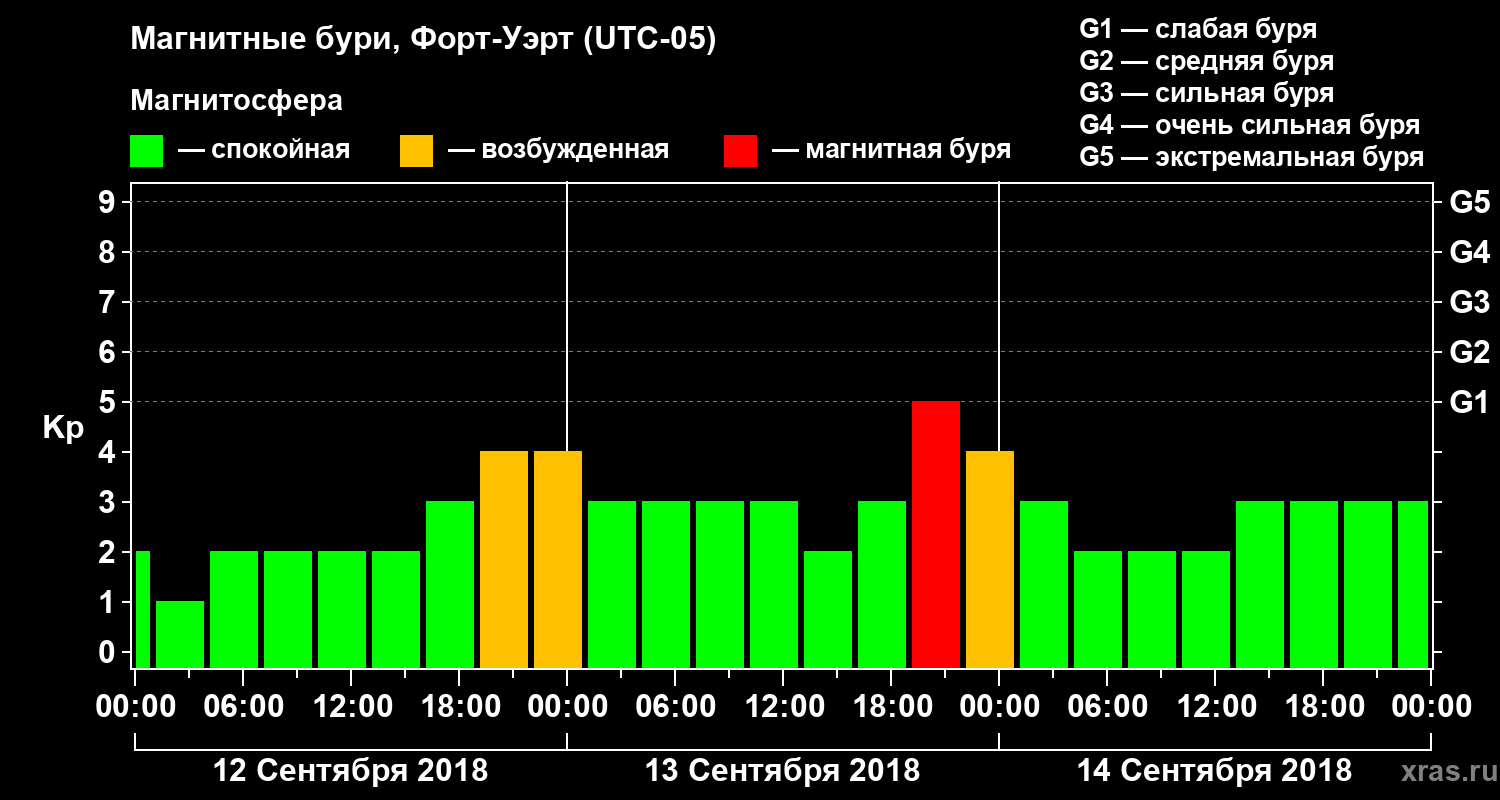1500x800 pixels.
Task: Select the red Kp 5 storm bar
Action: [936, 535]
